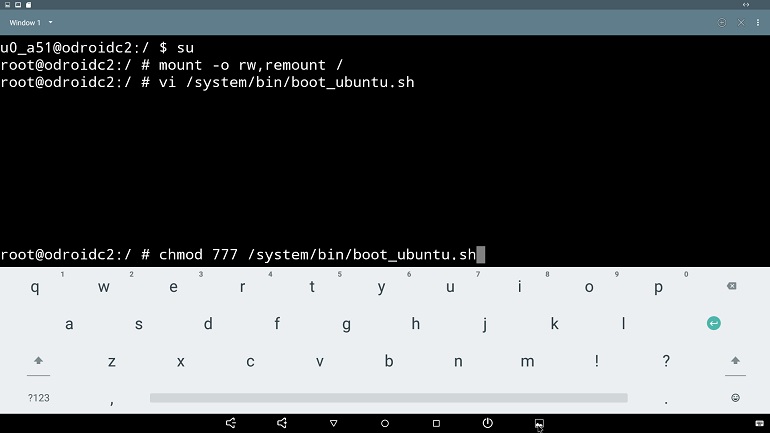The height and width of the screenshot is (433, 770).
Task: Tap the s key
Action: coord(139,324)
